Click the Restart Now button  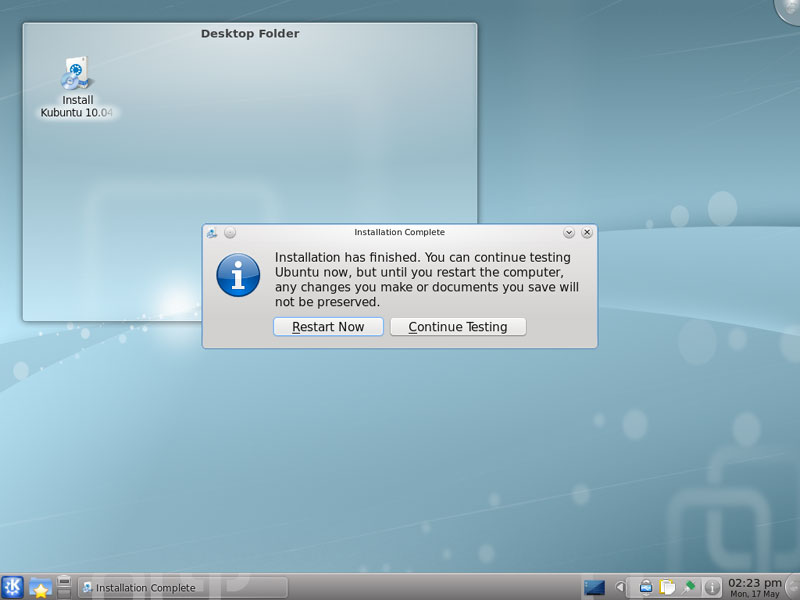328,327
